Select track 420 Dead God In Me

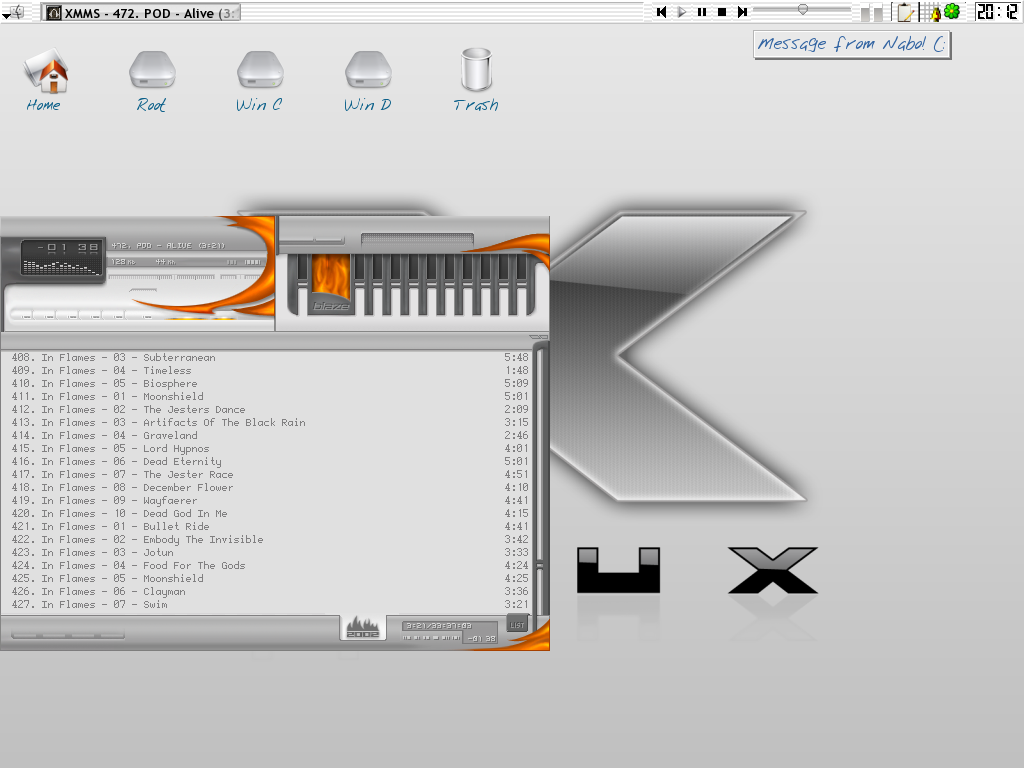pos(270,514)
